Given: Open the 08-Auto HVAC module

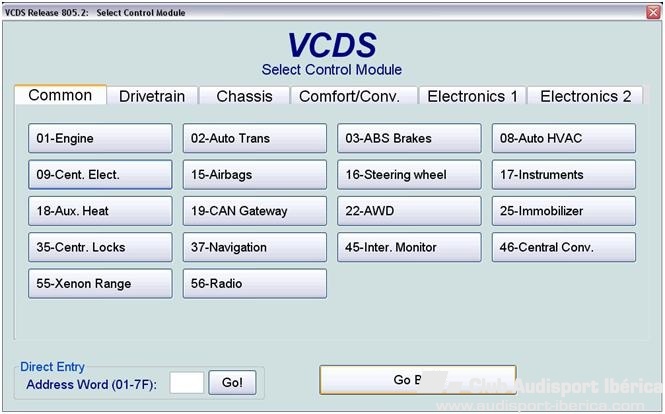Looking at the screenshot, I should click(x=564, y=138).
